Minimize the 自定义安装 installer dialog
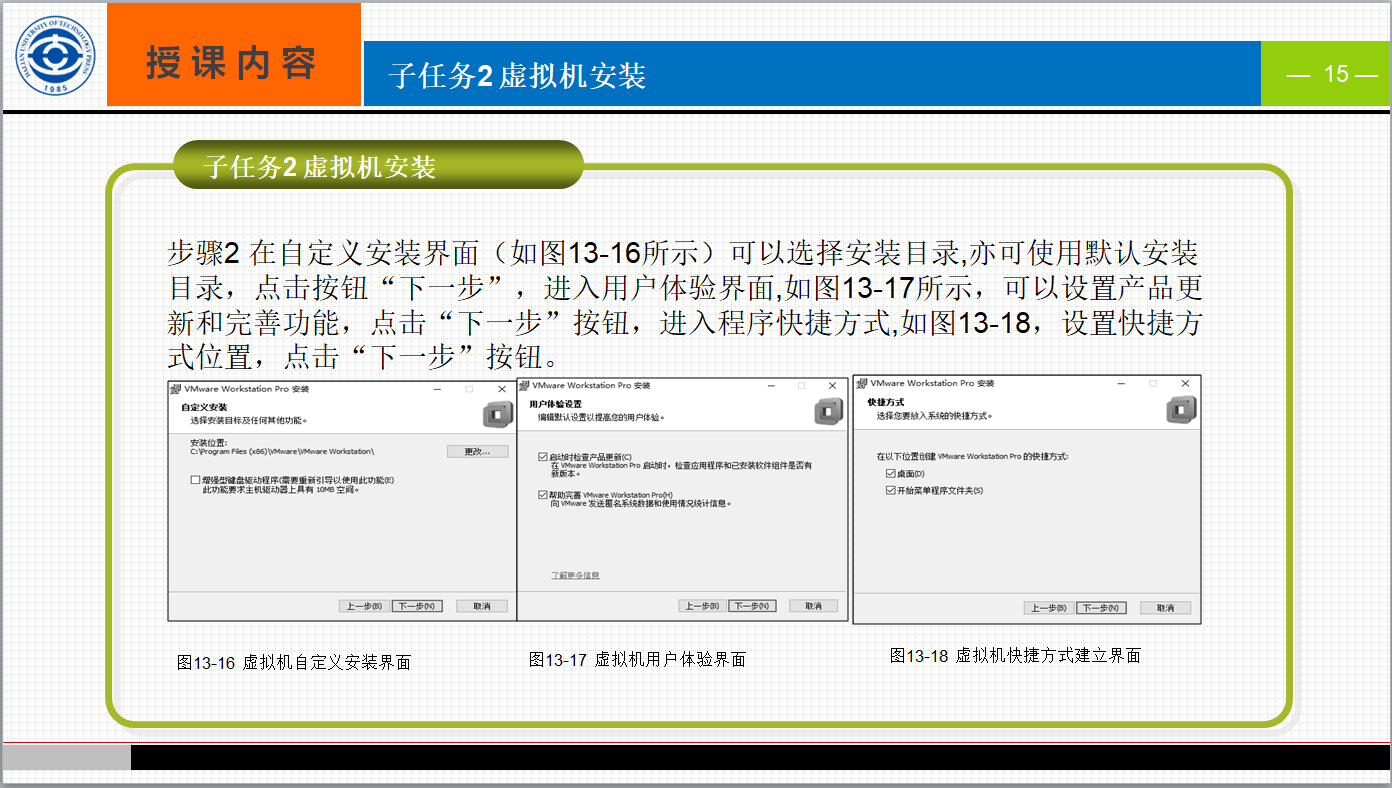This screenshot has width=1392, height=788. click(x=437, y=388)
